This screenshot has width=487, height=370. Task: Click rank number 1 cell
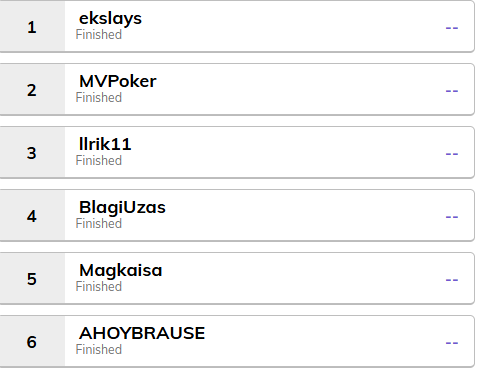click(x=32, y=26)
